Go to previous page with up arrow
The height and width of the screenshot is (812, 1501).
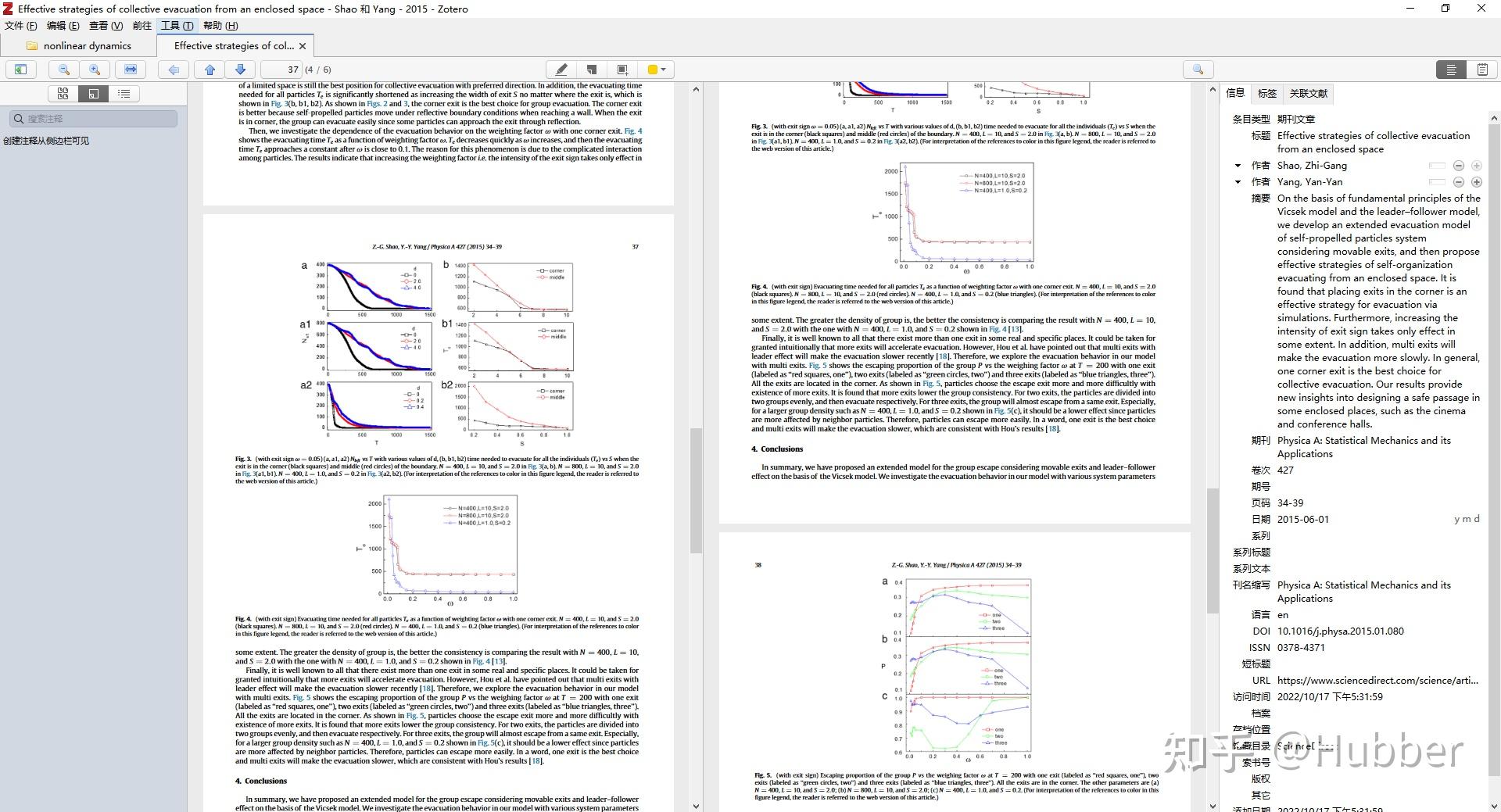[x=210, y=70]
